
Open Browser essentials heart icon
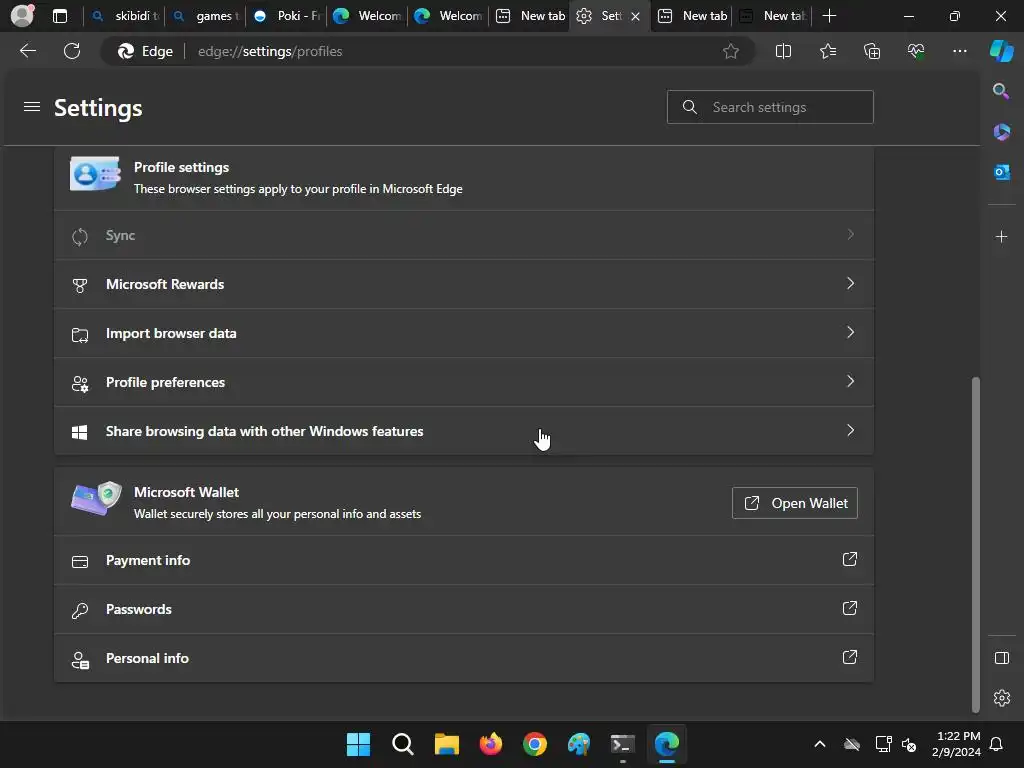916,51
